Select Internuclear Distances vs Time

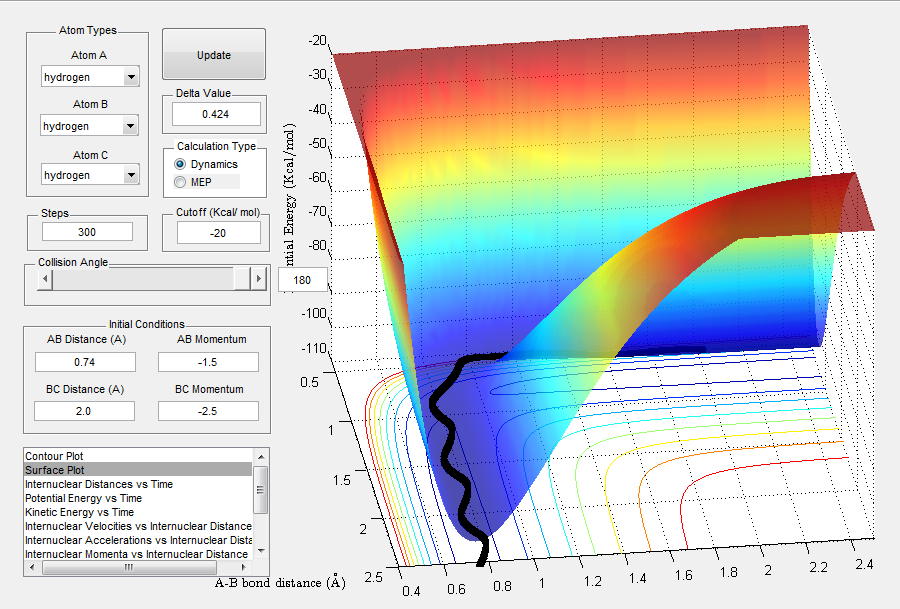tap(138, 484)
